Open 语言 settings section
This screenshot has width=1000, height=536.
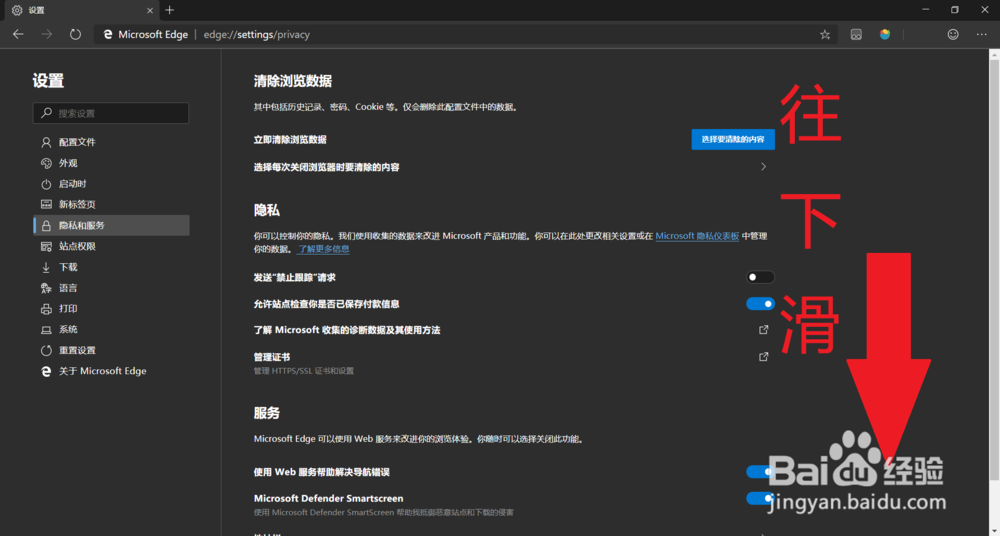(x=111, y=288)
